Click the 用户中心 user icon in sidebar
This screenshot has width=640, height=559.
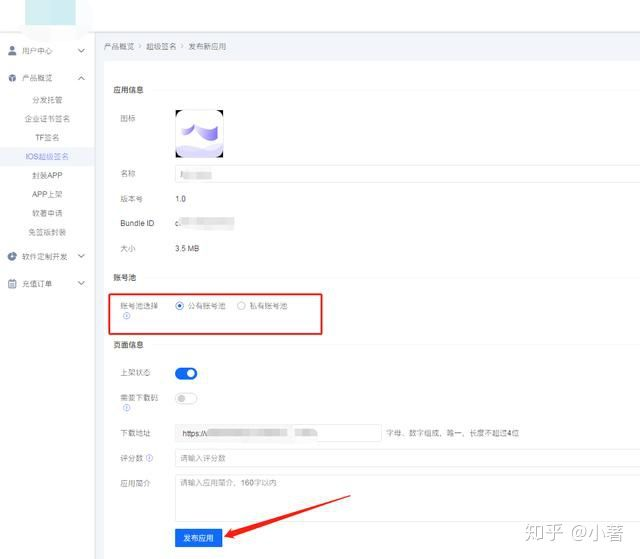[12, 51]
